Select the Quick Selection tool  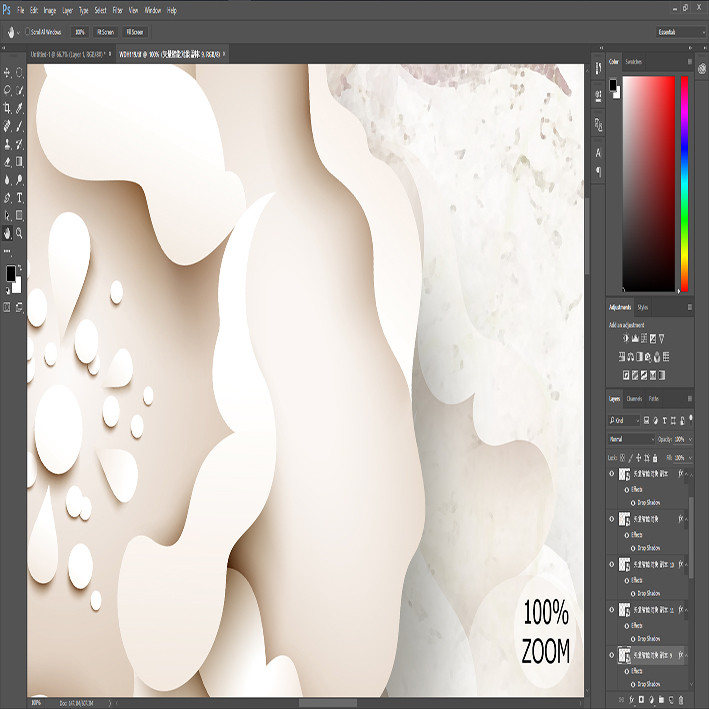[x=19, y=90]
